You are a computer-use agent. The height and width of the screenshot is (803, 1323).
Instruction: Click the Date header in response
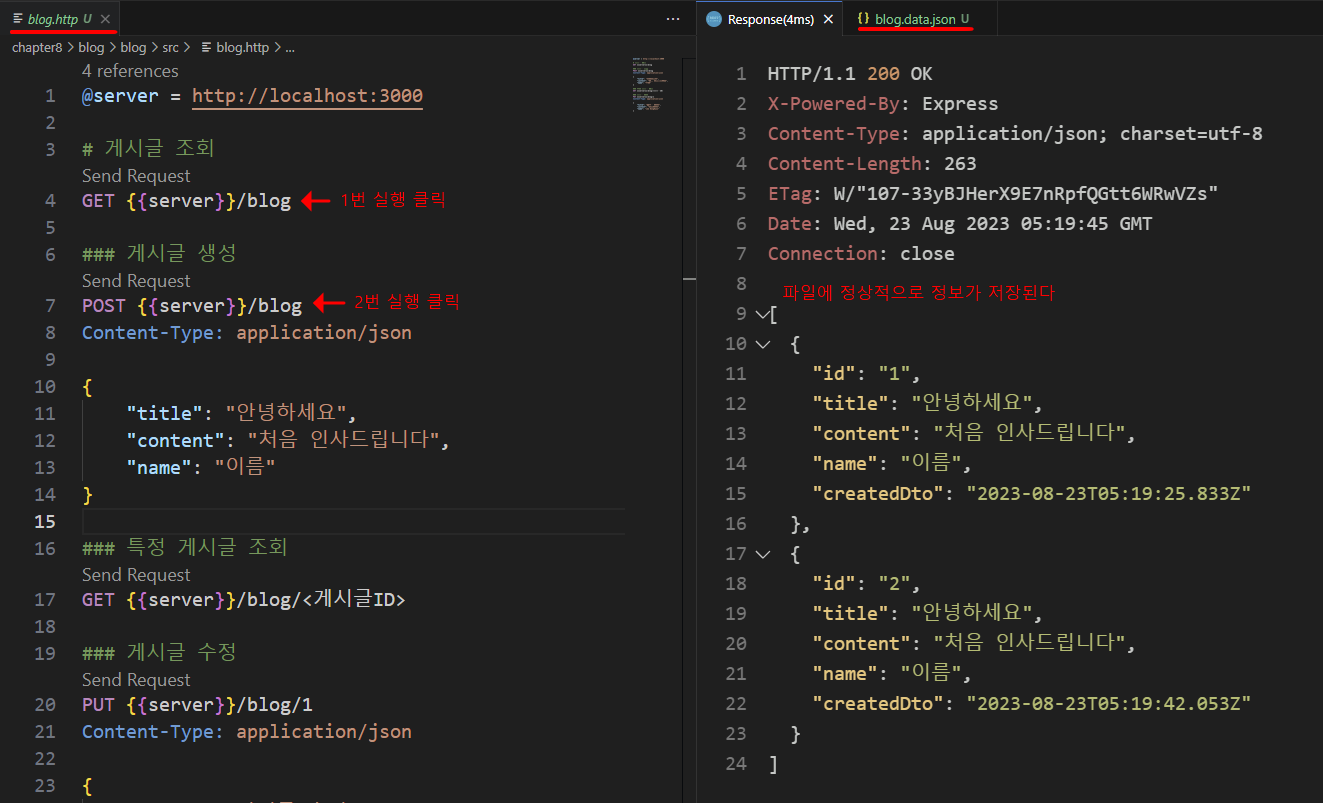click(x=960, y=224)
